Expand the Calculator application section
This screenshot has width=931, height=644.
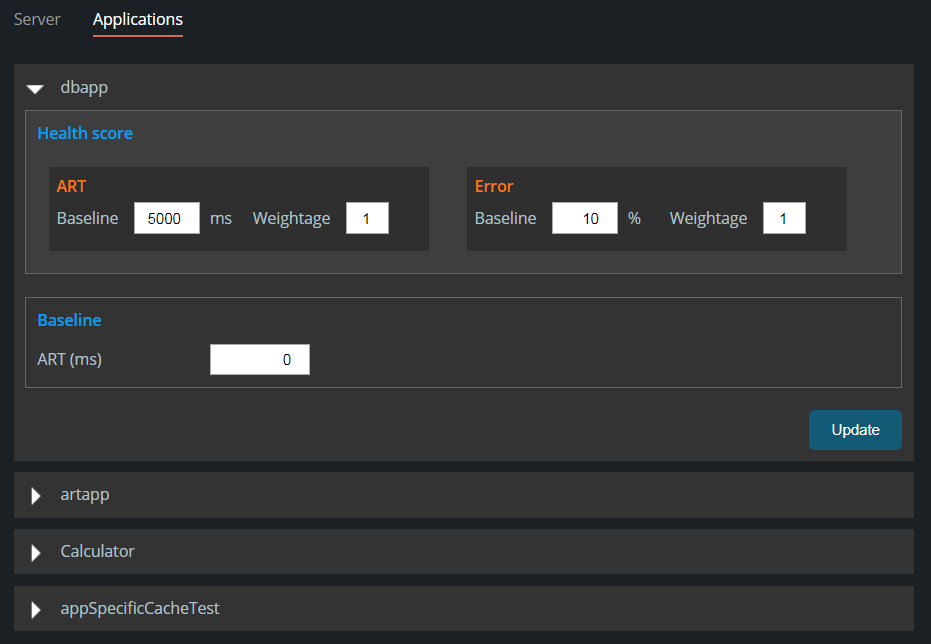pyautogui.click(x=97, y=551)
